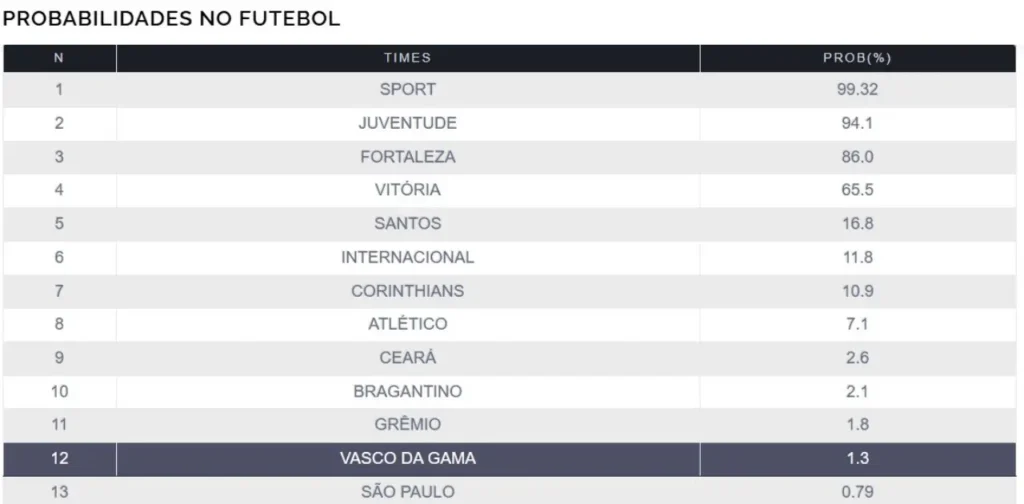
Task: Select the SPORT team name
Action: 407,89
